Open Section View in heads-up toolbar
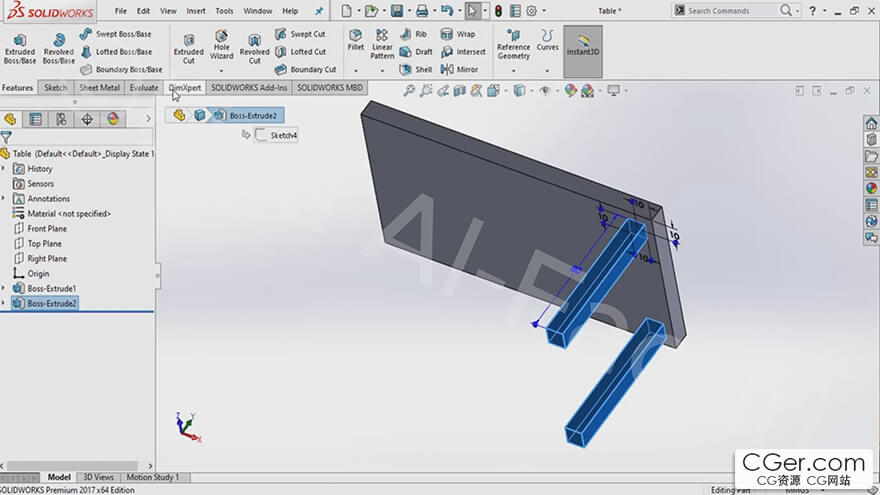The height and width of the screenshot is (495, 880). (459, 90)
